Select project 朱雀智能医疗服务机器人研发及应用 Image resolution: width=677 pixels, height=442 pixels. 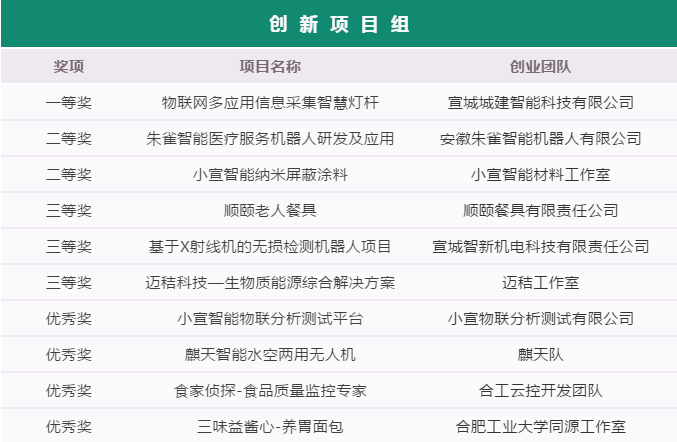click(x=270, y=139)
